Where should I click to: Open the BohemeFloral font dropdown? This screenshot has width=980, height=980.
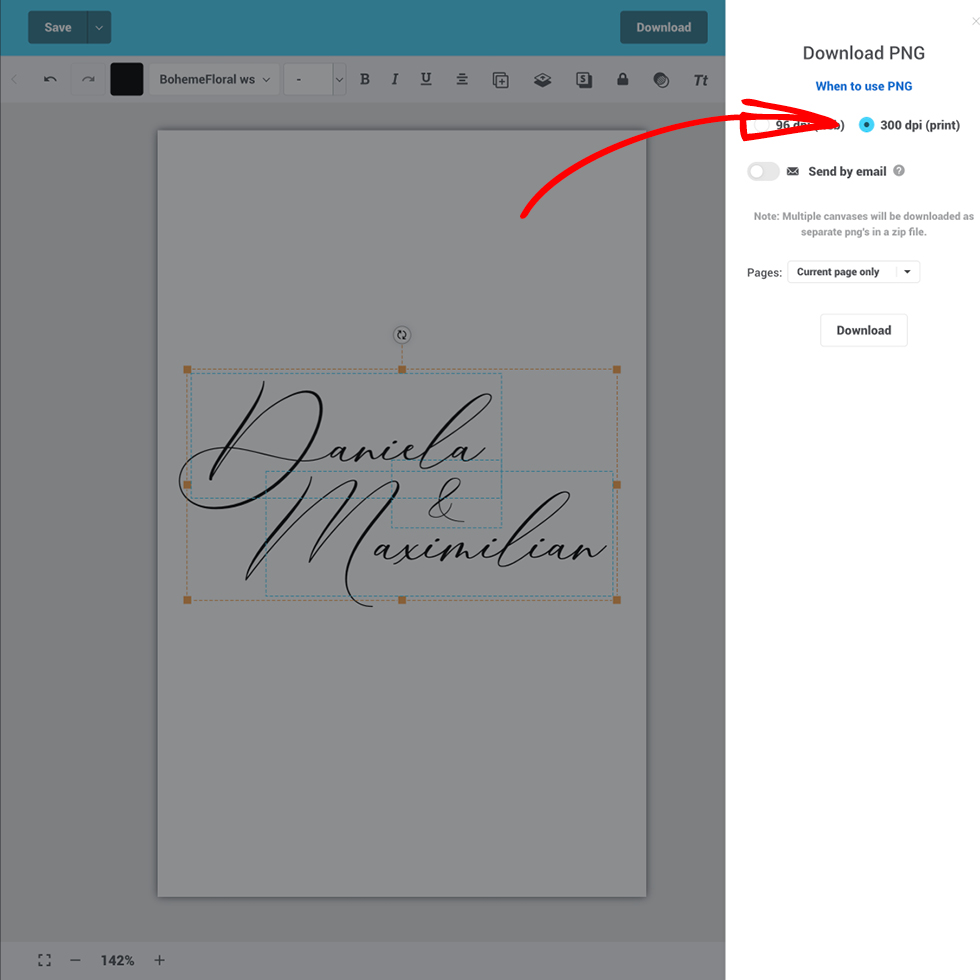point(214,80)
